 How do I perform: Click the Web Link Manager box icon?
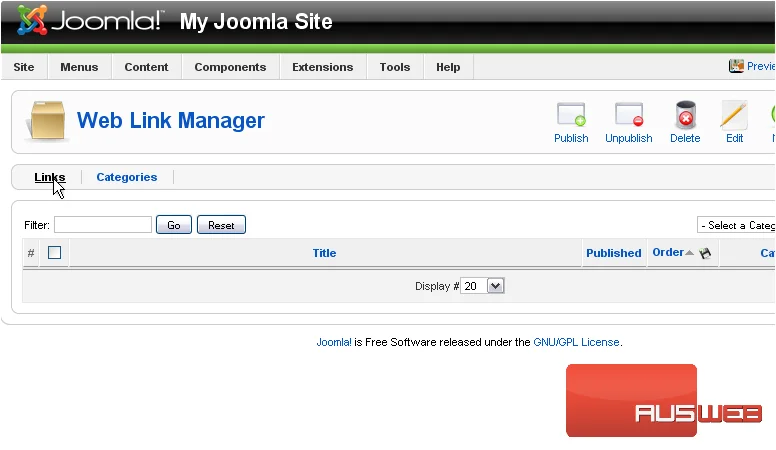[x=47, y=120]
